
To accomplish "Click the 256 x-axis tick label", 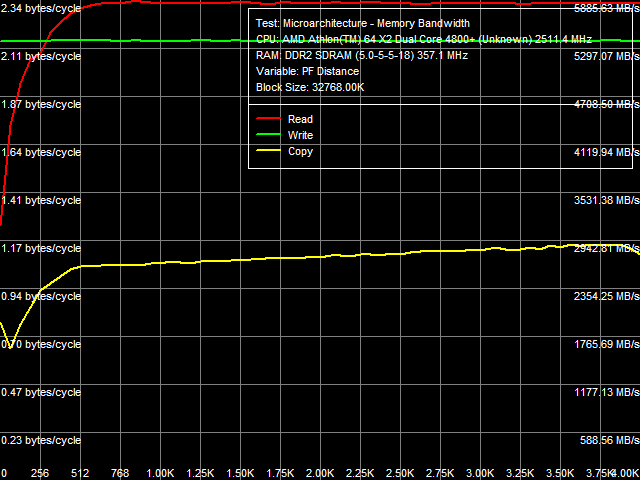I will 40,473.
